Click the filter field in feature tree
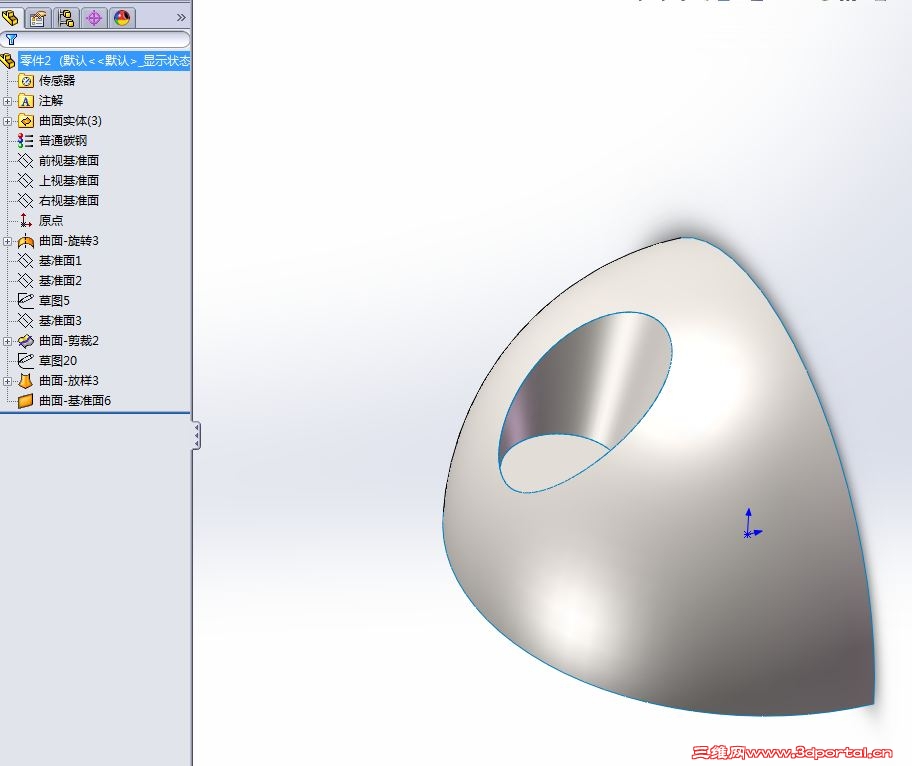The image size is (912, 766). pyautogui.click(x=95, y=39)
